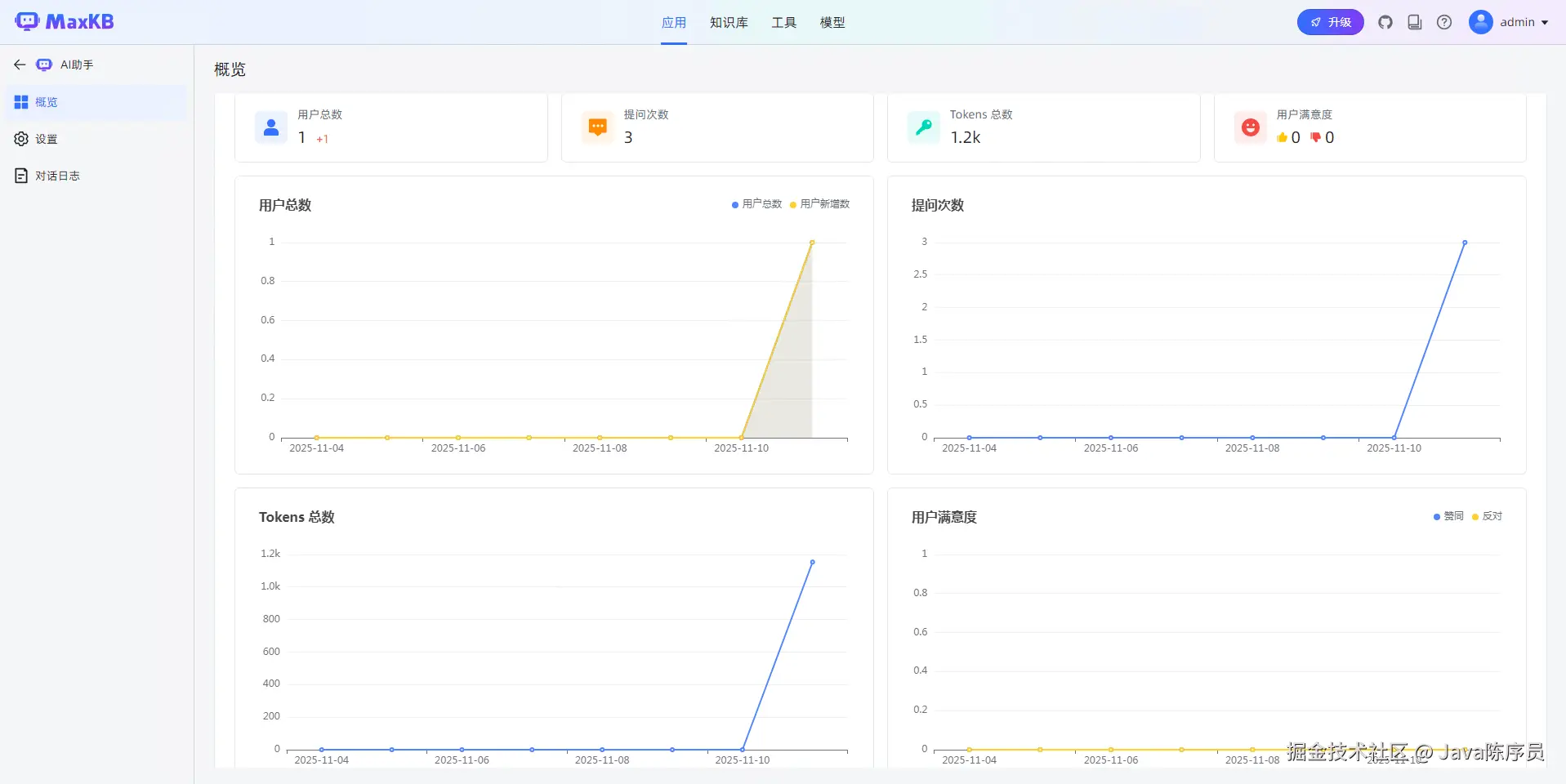Expand the admin account dropdown
The width and height of the screenshot is (1566, 784).
[1524, 22]
